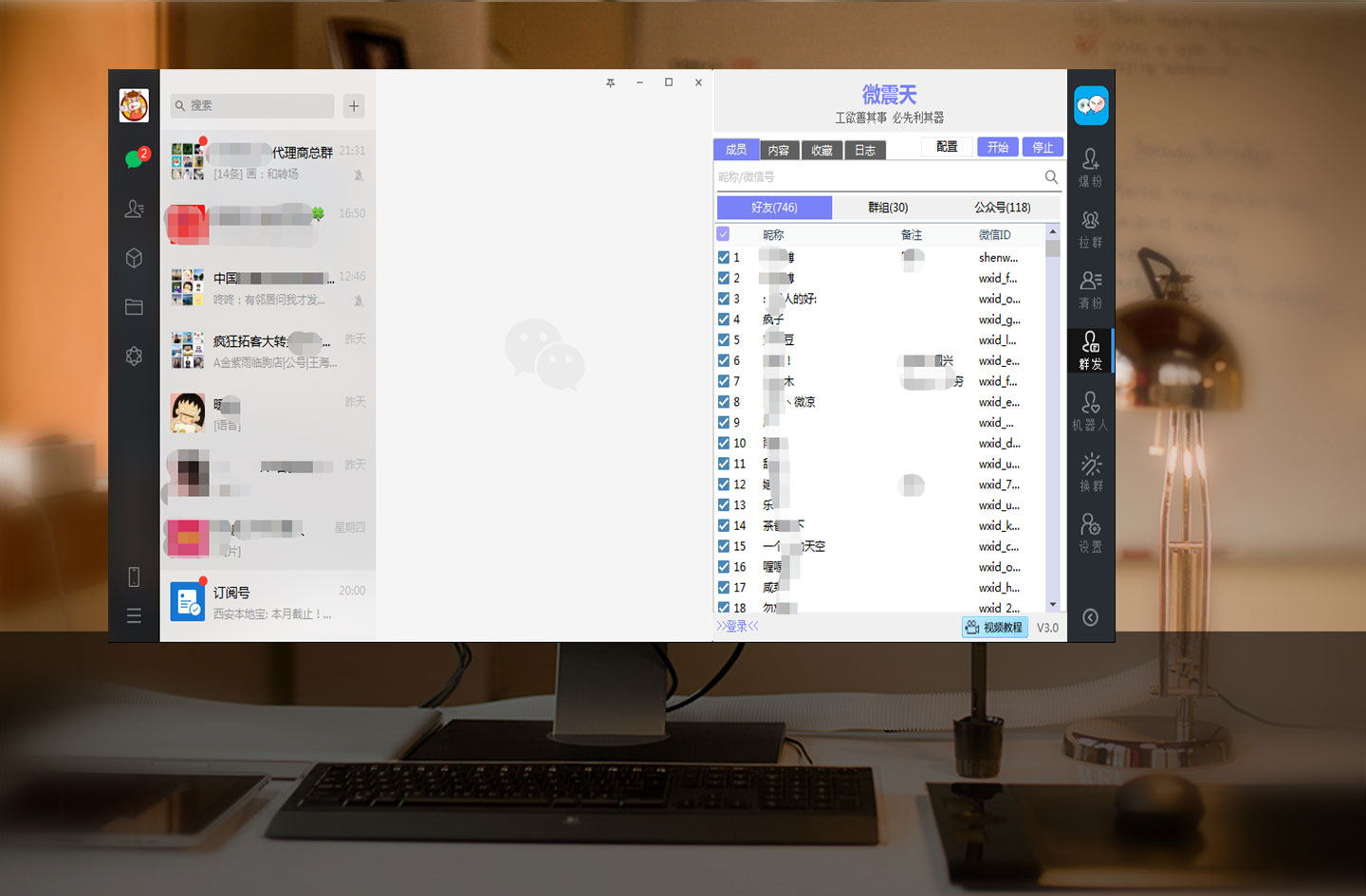
Task: Click the WeChat phone icon
Action: click(134, 576)
